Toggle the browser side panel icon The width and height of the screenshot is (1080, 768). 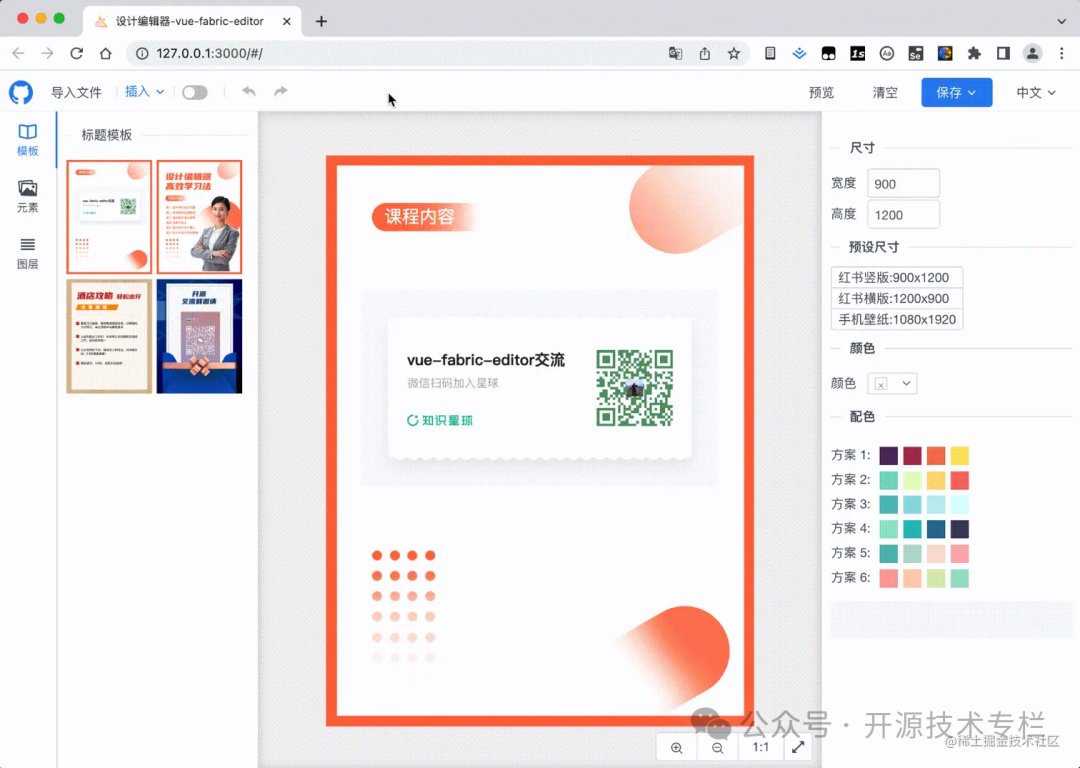click(x=1003, y=53)
